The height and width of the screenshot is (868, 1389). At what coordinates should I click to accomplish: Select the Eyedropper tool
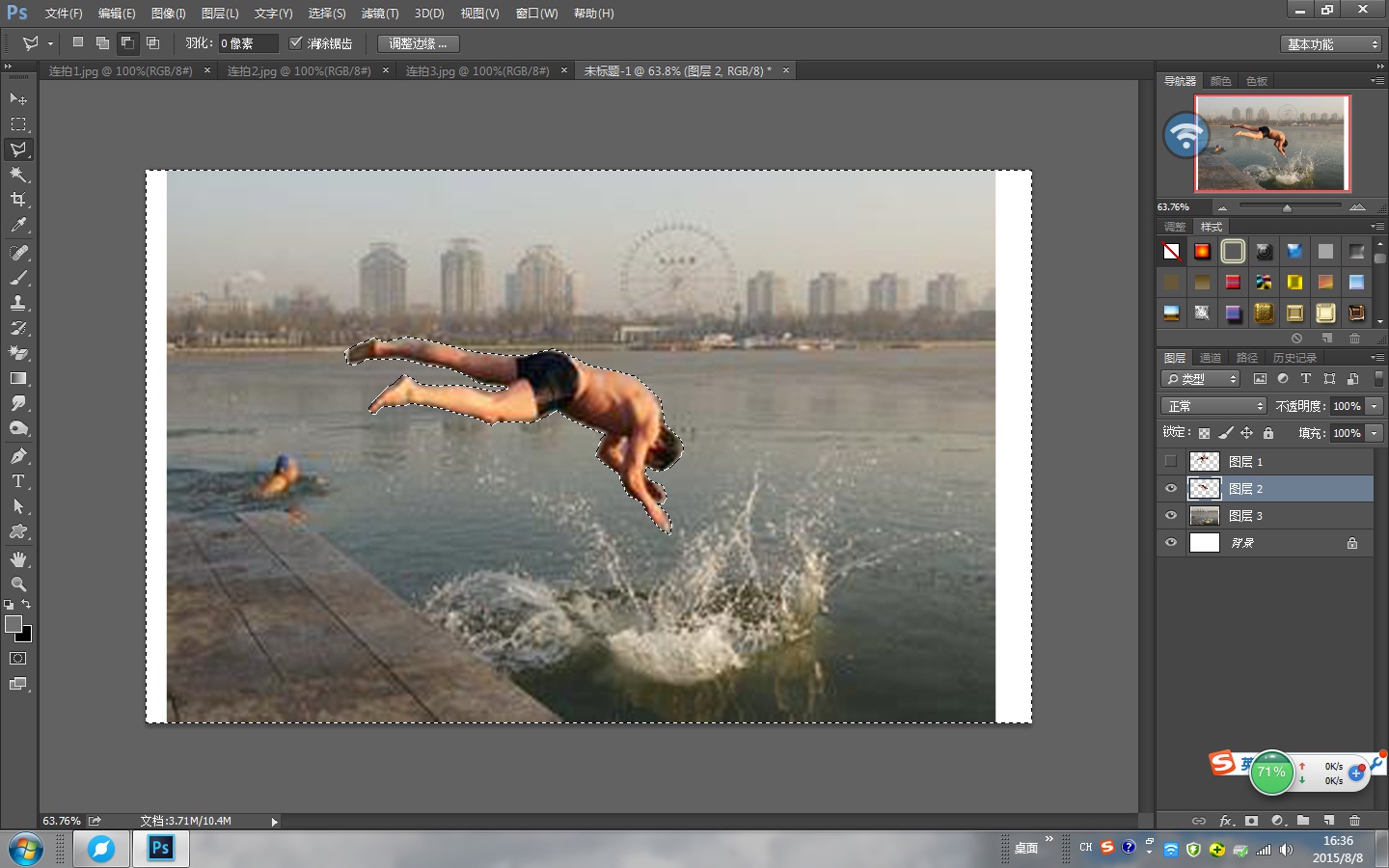click(18, 225)
